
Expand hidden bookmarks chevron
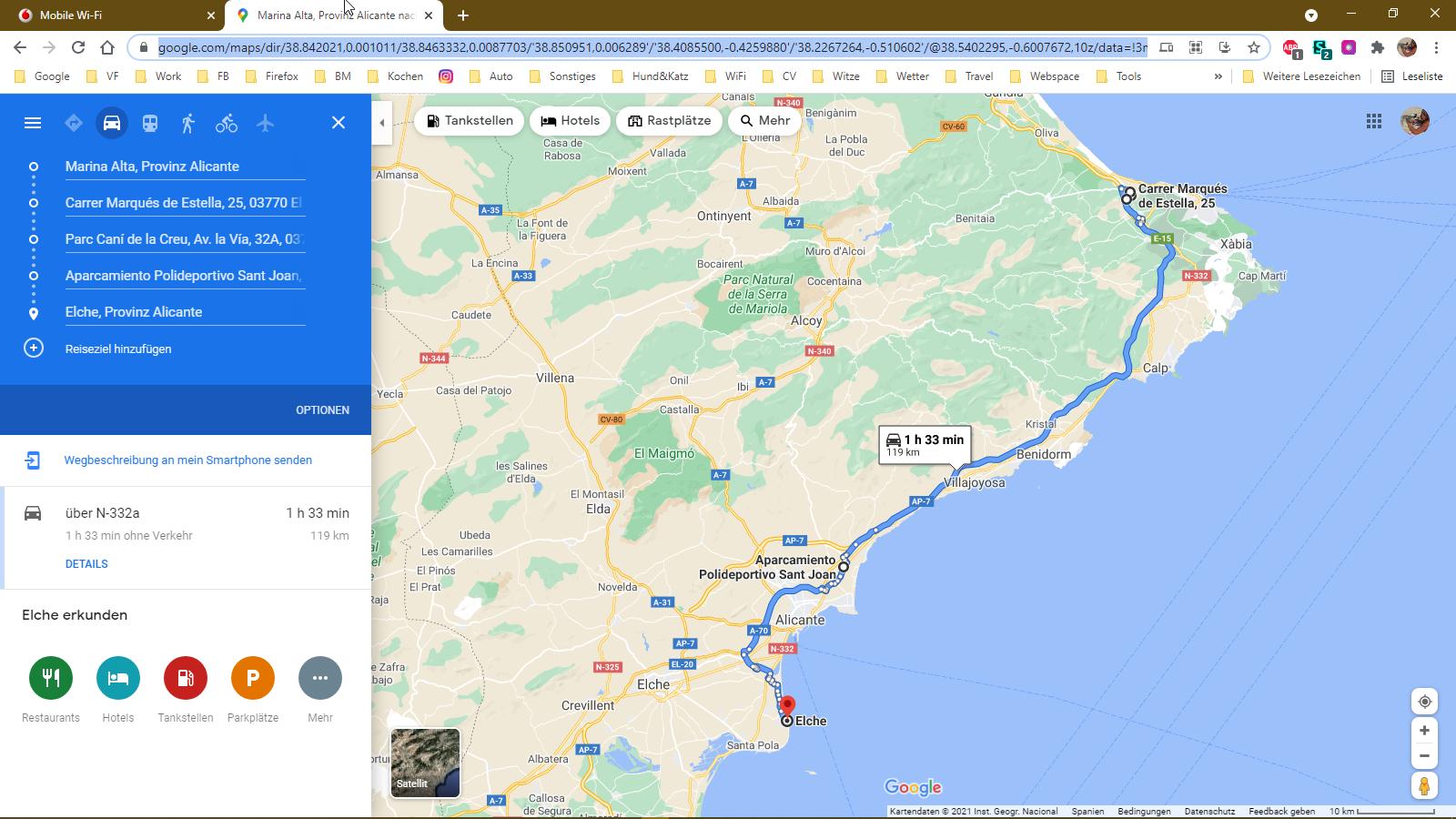[1218, 76]
